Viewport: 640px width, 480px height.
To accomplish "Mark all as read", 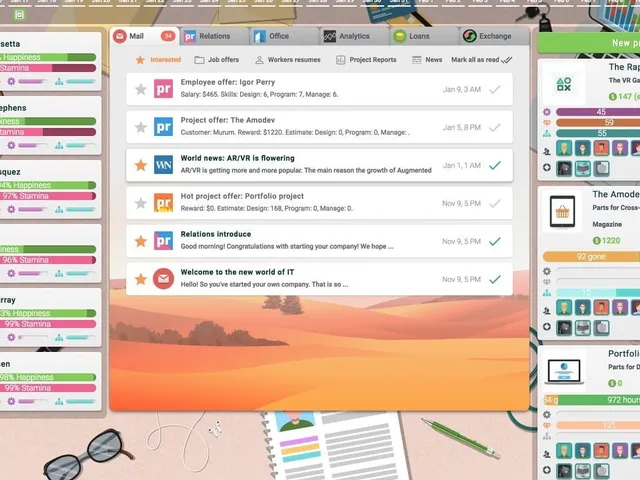I will click(x=482, y=60).
